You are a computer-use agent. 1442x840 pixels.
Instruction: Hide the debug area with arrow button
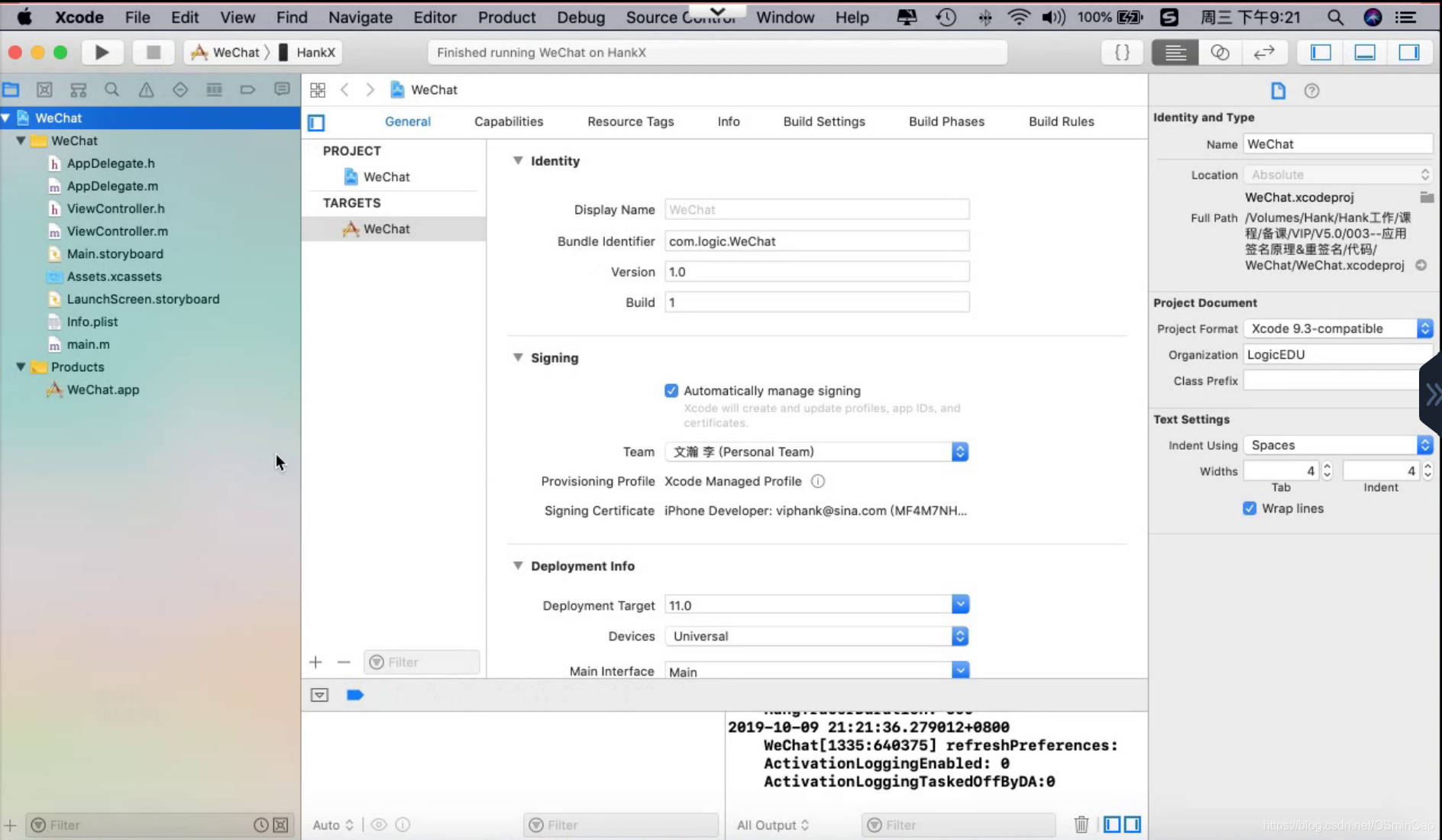tap(319, 695)
